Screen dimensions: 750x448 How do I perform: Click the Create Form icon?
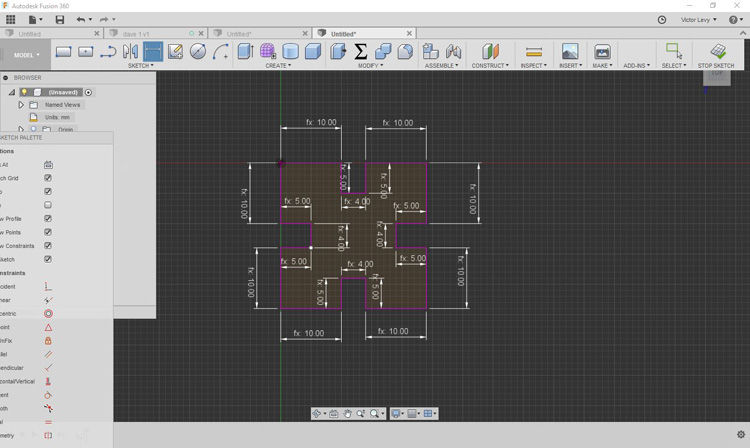point(268,51)
